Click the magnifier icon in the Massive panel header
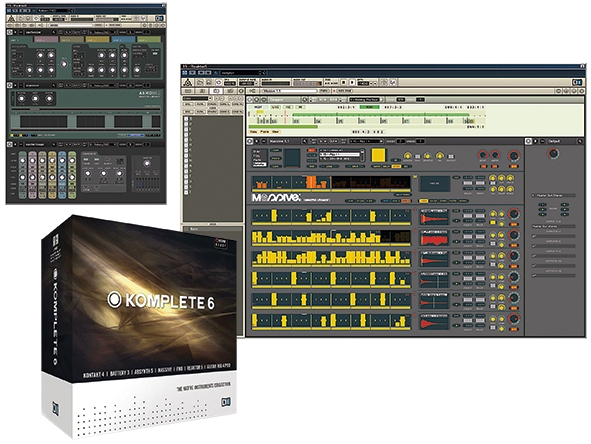Image resolution: width=591 pixels, height=444 pixels. pos(304,141)
